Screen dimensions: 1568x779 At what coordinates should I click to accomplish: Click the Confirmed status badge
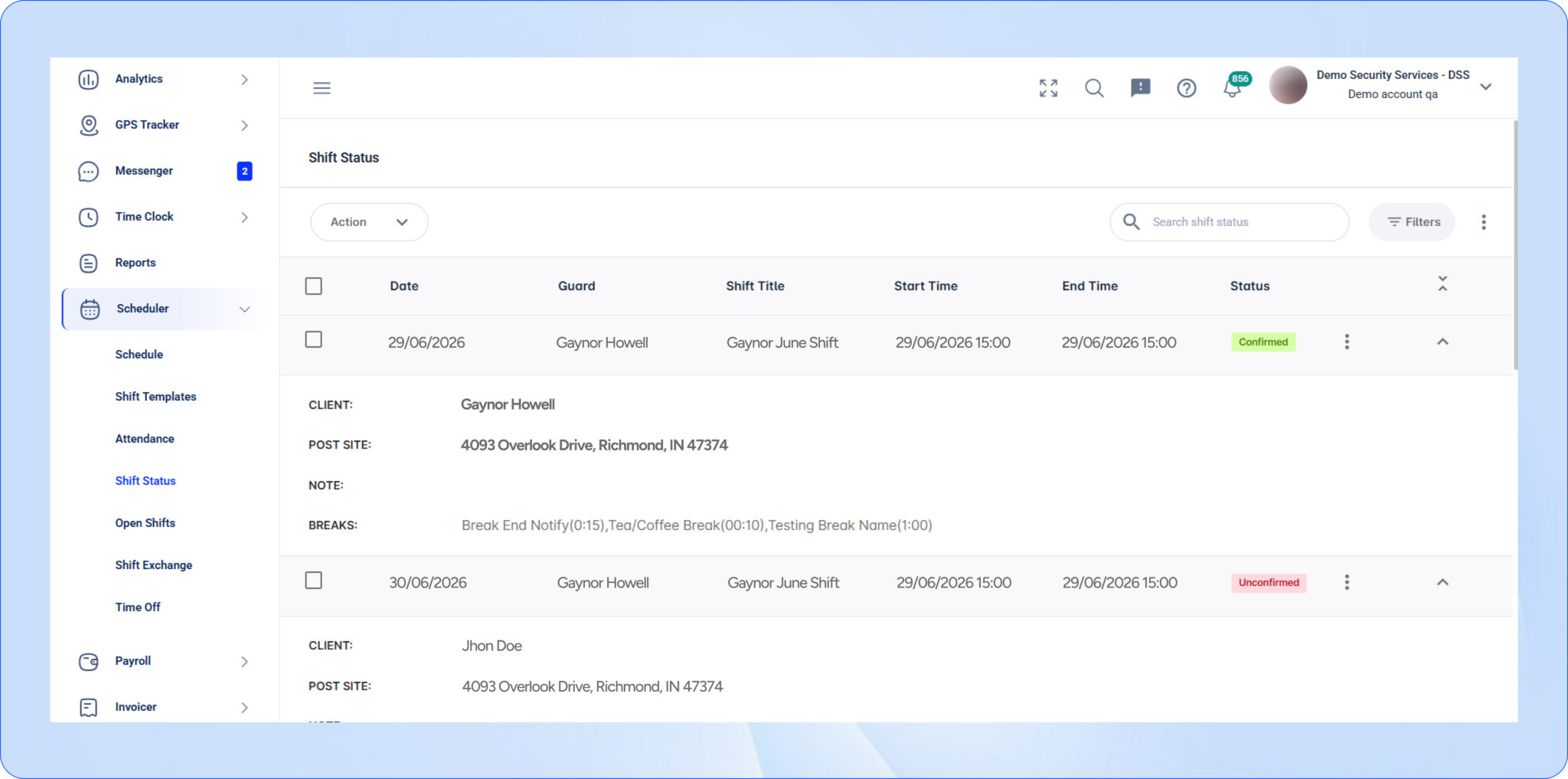(x=1263, y=342)
